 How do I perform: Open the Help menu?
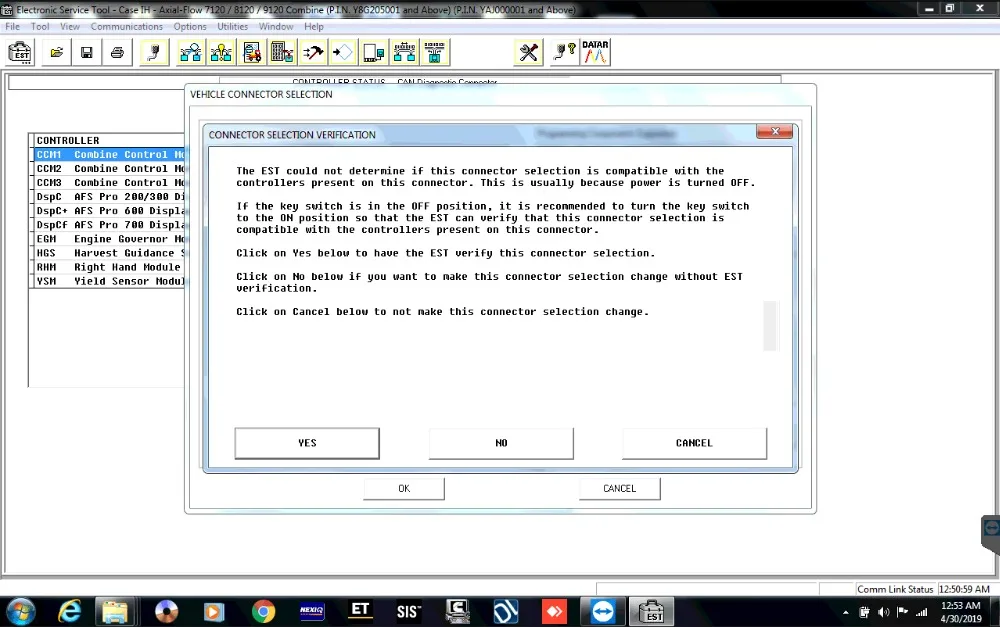click(313, 26)
